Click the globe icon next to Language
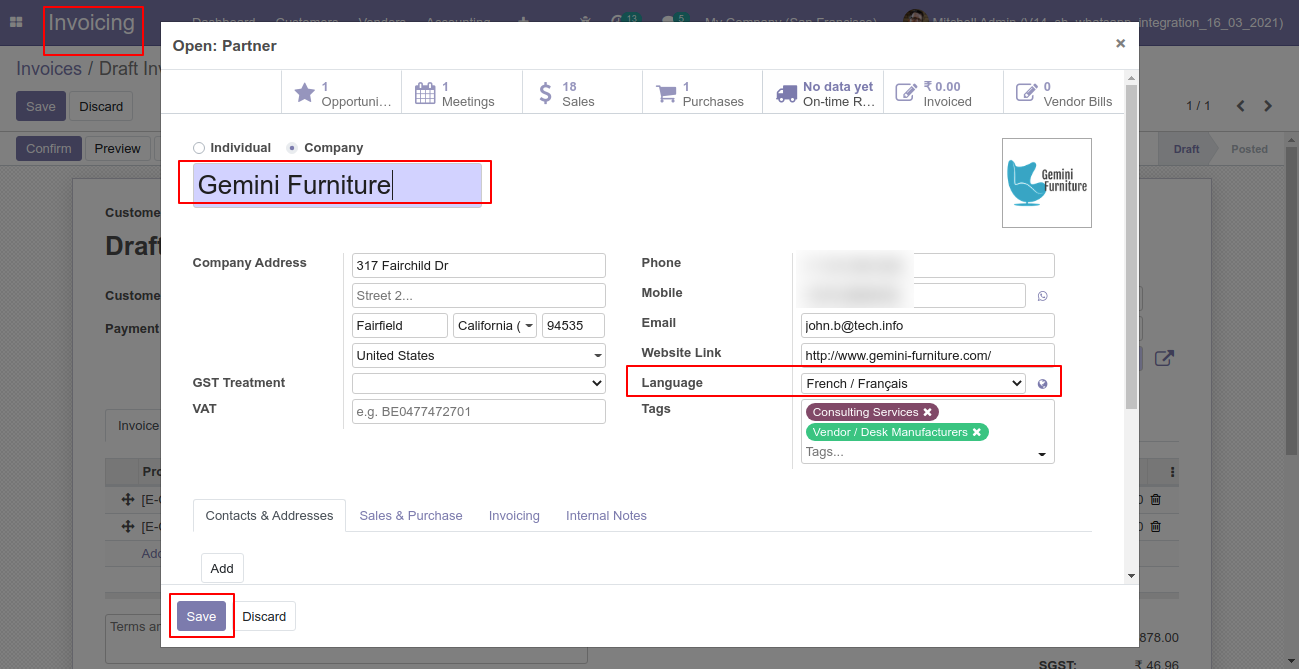1299x669 pixels. [x=1042, y=384]
